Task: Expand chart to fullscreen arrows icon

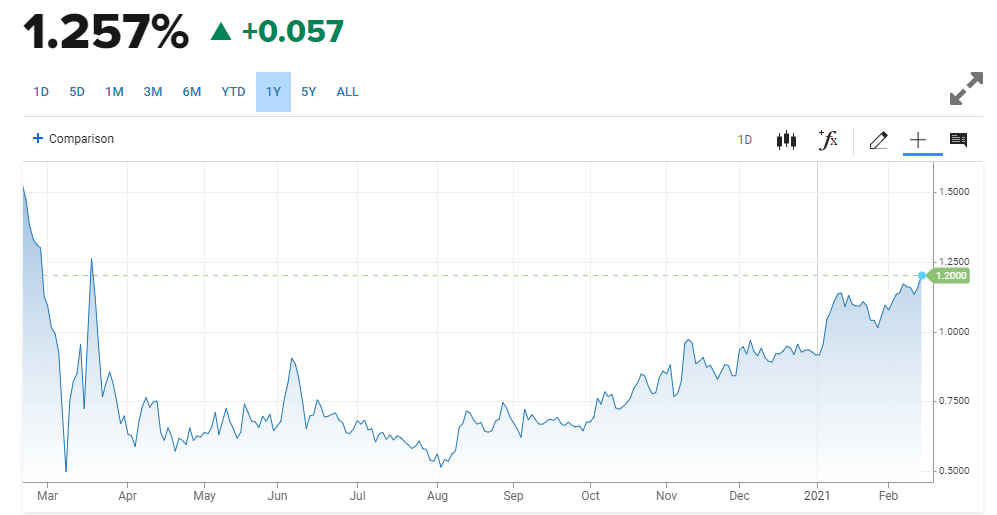Action: click(x=966, y=88)
